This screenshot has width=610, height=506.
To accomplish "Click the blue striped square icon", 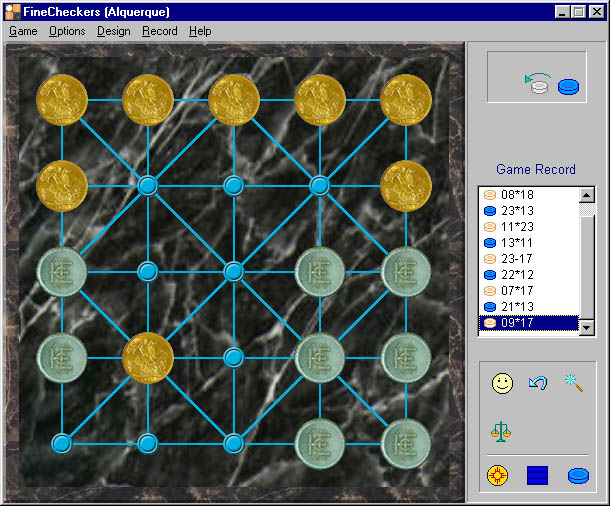I will pyautogui.click(x=537, y=475).
